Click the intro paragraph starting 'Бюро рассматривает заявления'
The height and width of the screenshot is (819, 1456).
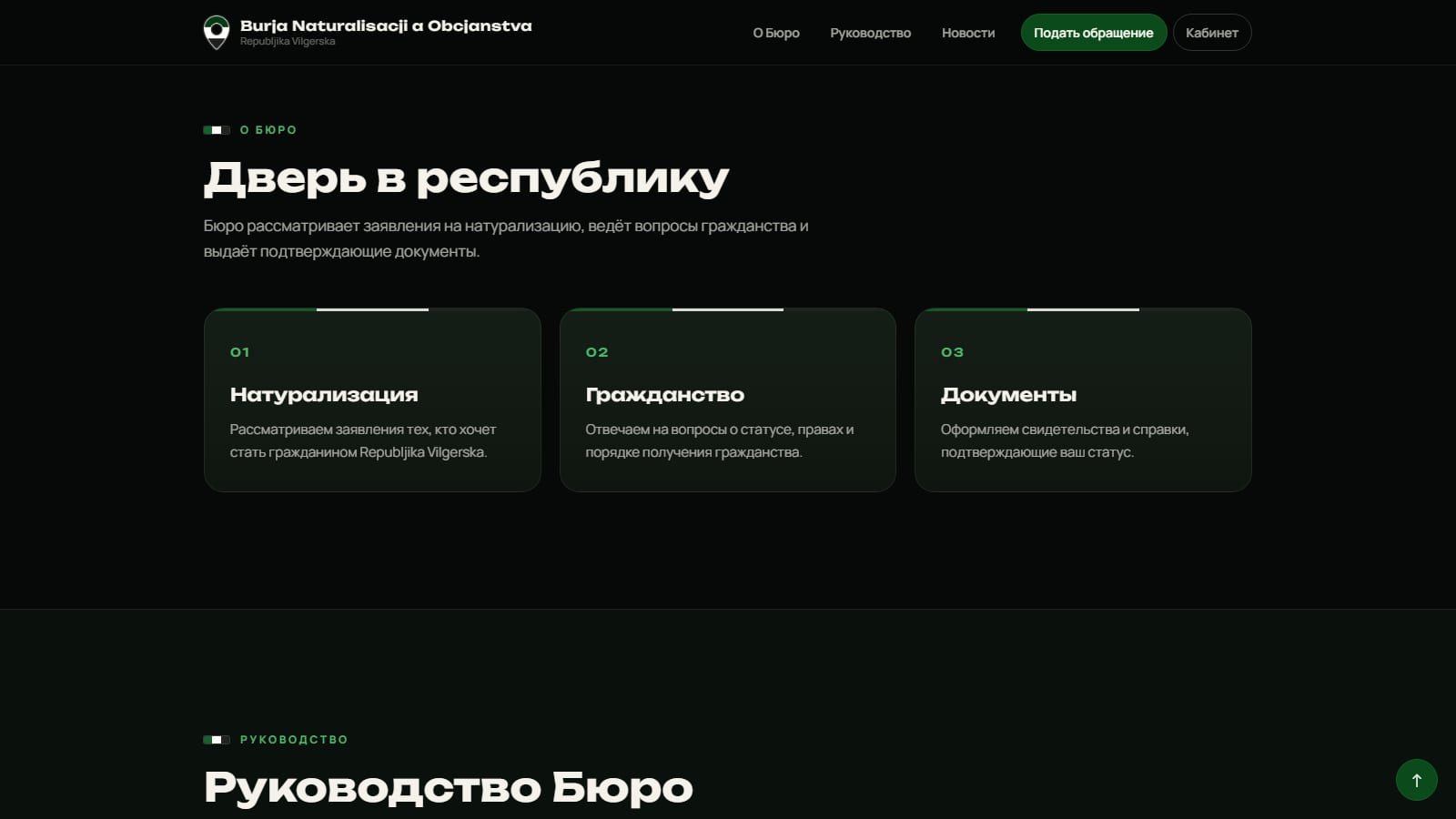(x=506, y=238)
